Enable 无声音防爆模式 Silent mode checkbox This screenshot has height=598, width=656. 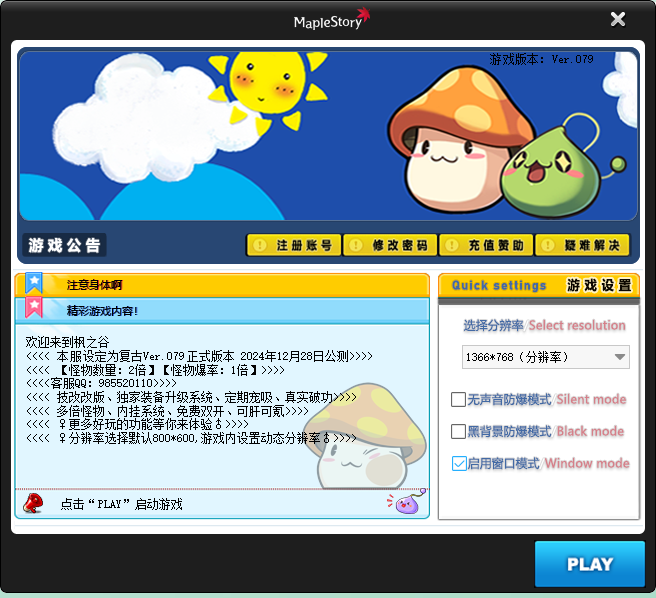(x=459, y=399)
